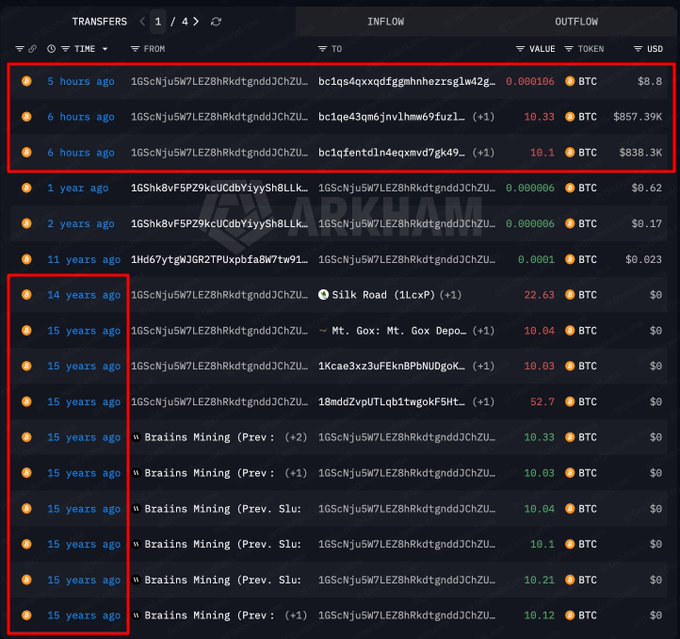The width and height of the screenshot is (680, 639).
Task: Open the '2 years ago' transaction
Action: click(81, 224)
